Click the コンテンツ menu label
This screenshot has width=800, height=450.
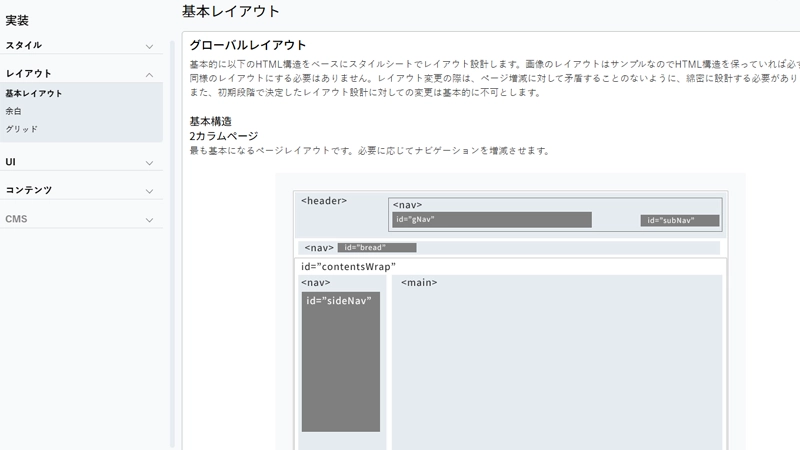tap(29, 190)
